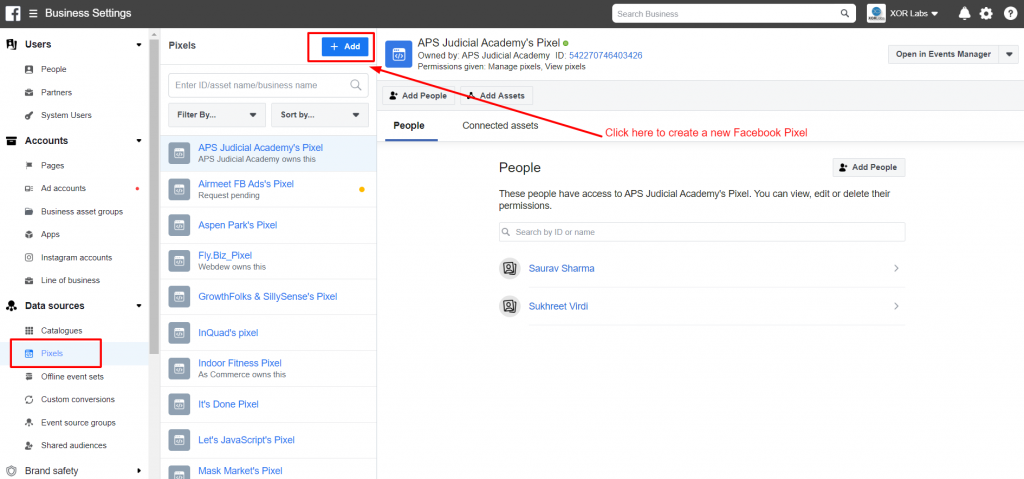Image resolution: width=1024 pixels, height=479 pixels.
Task: Select APS Judicial Academy's Pixel in list
Action: click(268, 153)
